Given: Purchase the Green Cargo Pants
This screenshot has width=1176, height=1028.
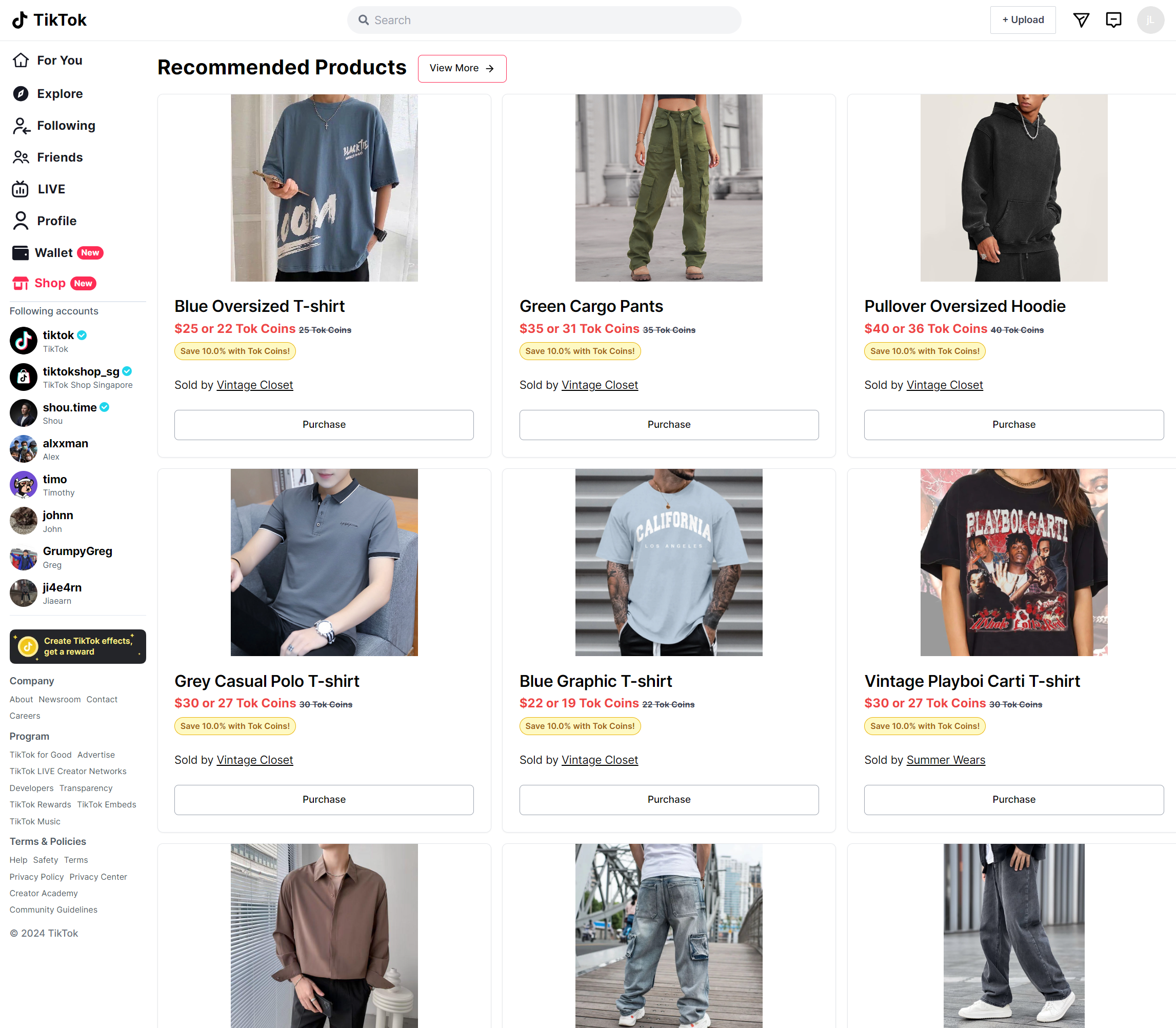Looking at the screenshot, I should (x=668, y=425).
